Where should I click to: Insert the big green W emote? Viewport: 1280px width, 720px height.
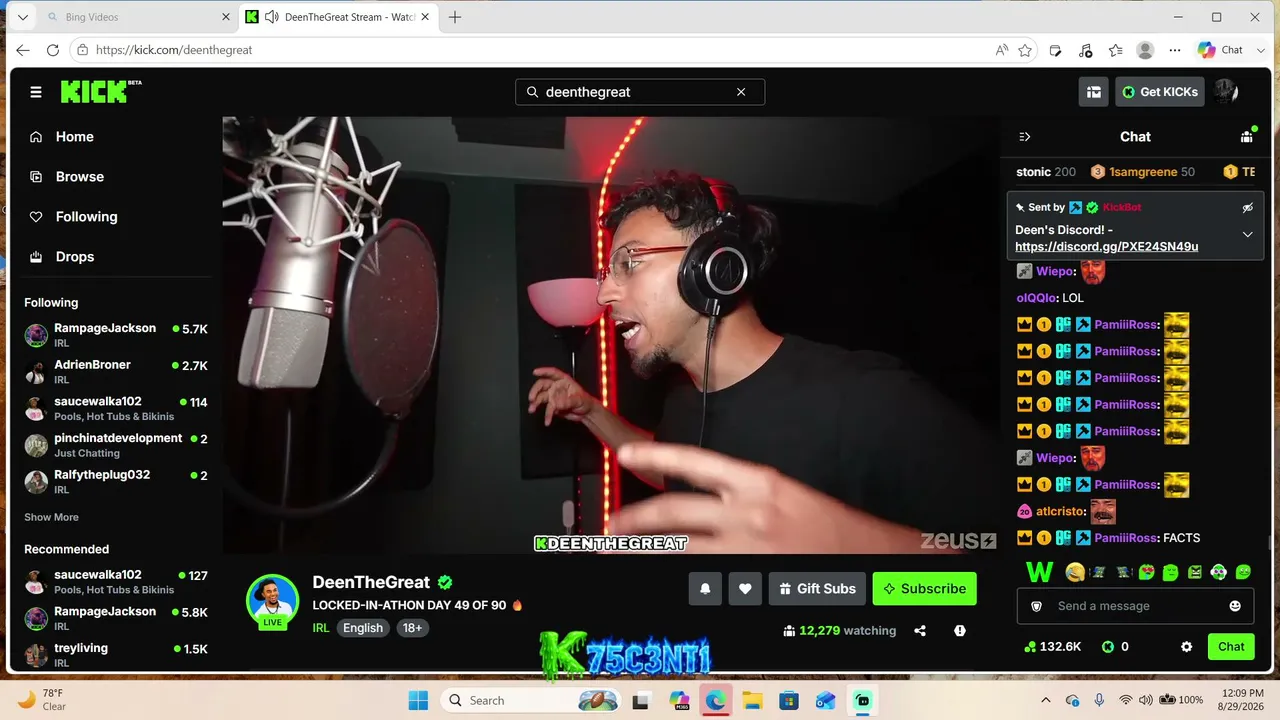tap(1040, 572)
